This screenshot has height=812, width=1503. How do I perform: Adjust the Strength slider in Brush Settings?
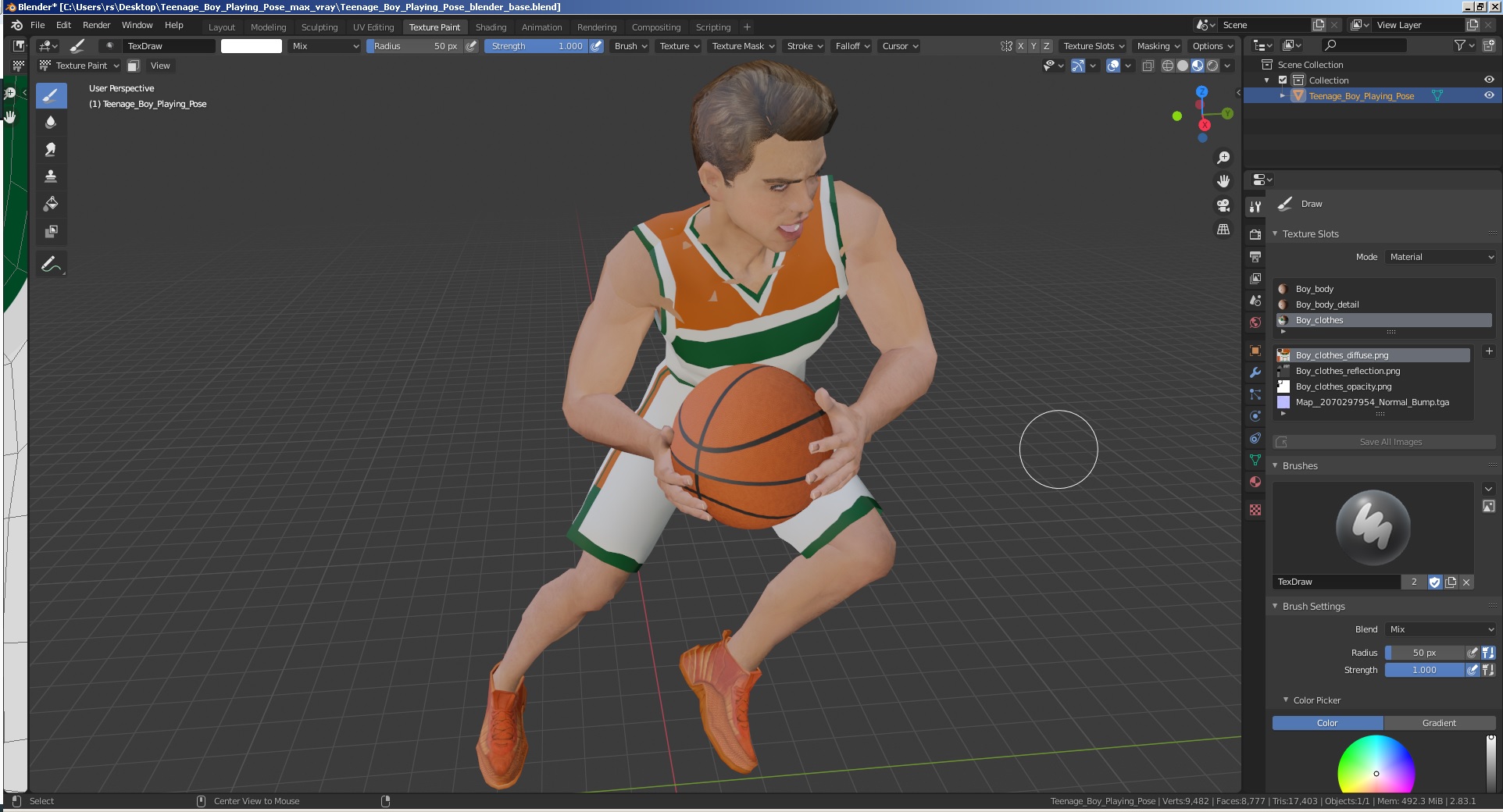pyautogui.click(x=1424, y=670)
